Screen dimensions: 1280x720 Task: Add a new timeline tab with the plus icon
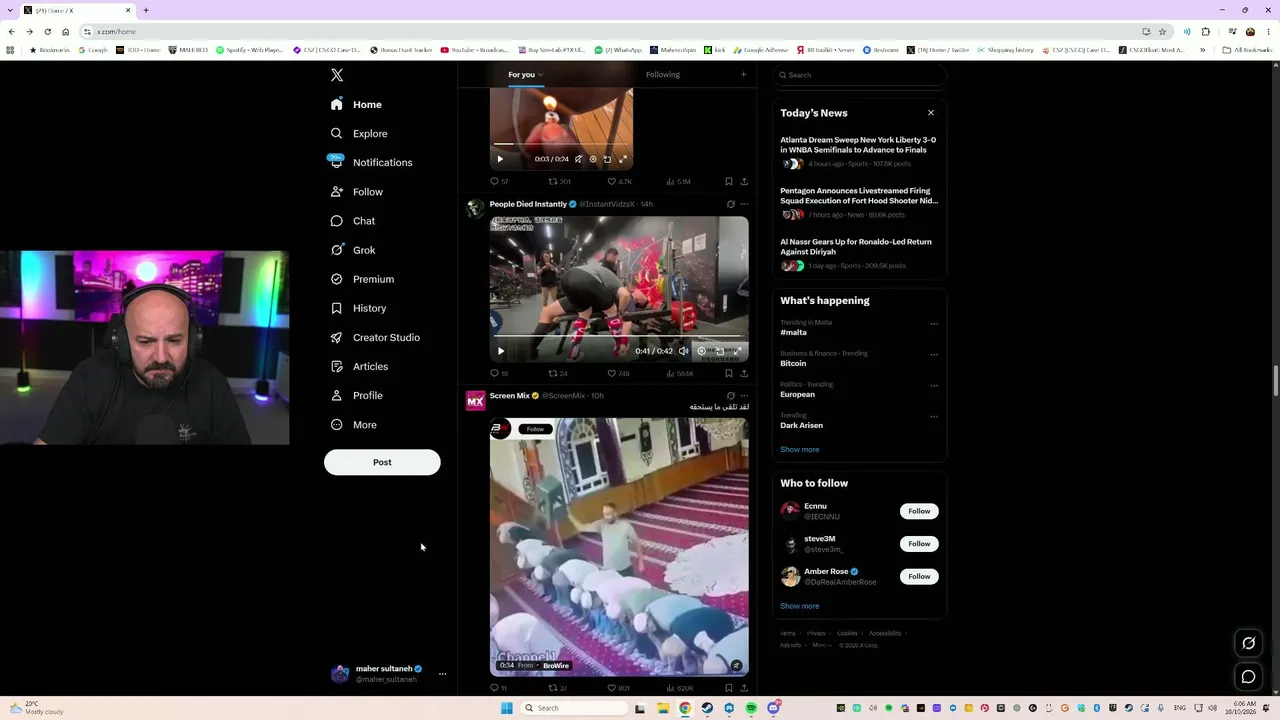click(x=743, y=74)
